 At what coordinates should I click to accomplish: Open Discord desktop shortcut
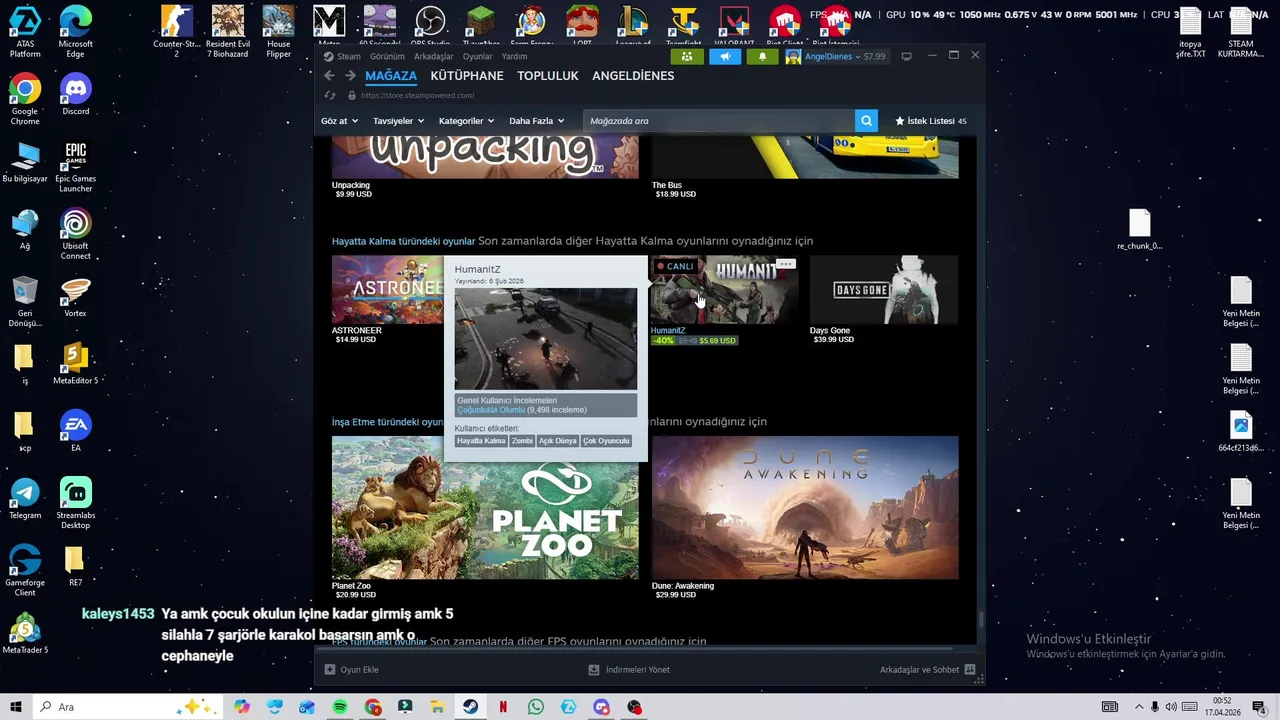click(75, 95)
